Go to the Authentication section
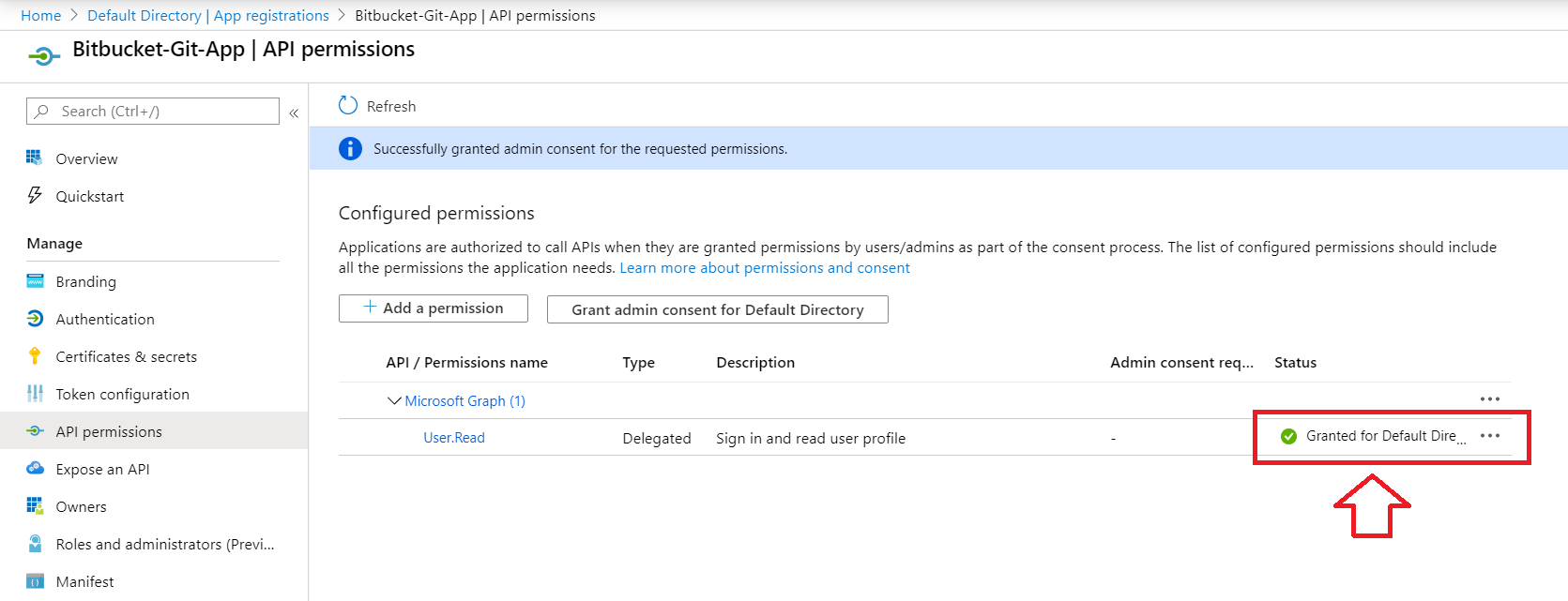 coord(105,319)
